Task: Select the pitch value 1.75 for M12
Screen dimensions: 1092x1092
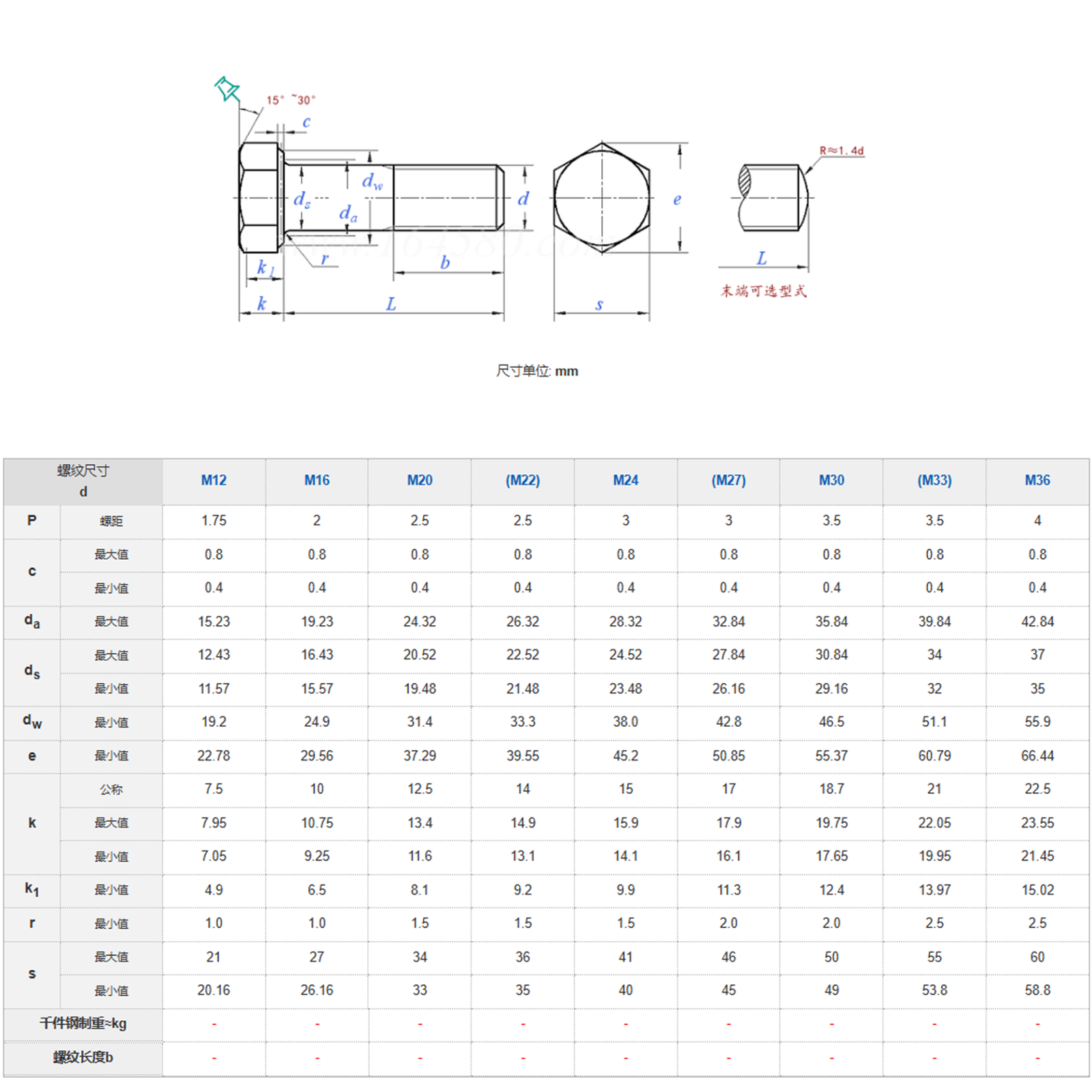Action: 214,521
